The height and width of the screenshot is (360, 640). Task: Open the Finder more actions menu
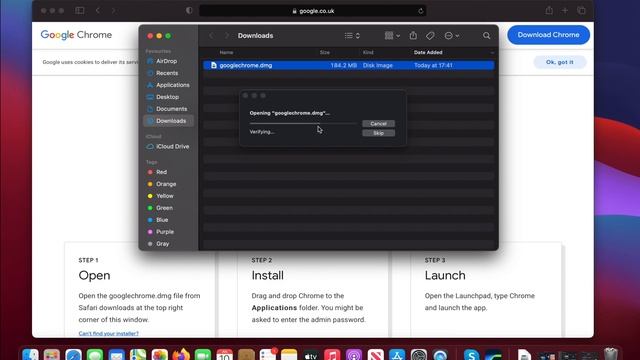(x=451, y=36)
